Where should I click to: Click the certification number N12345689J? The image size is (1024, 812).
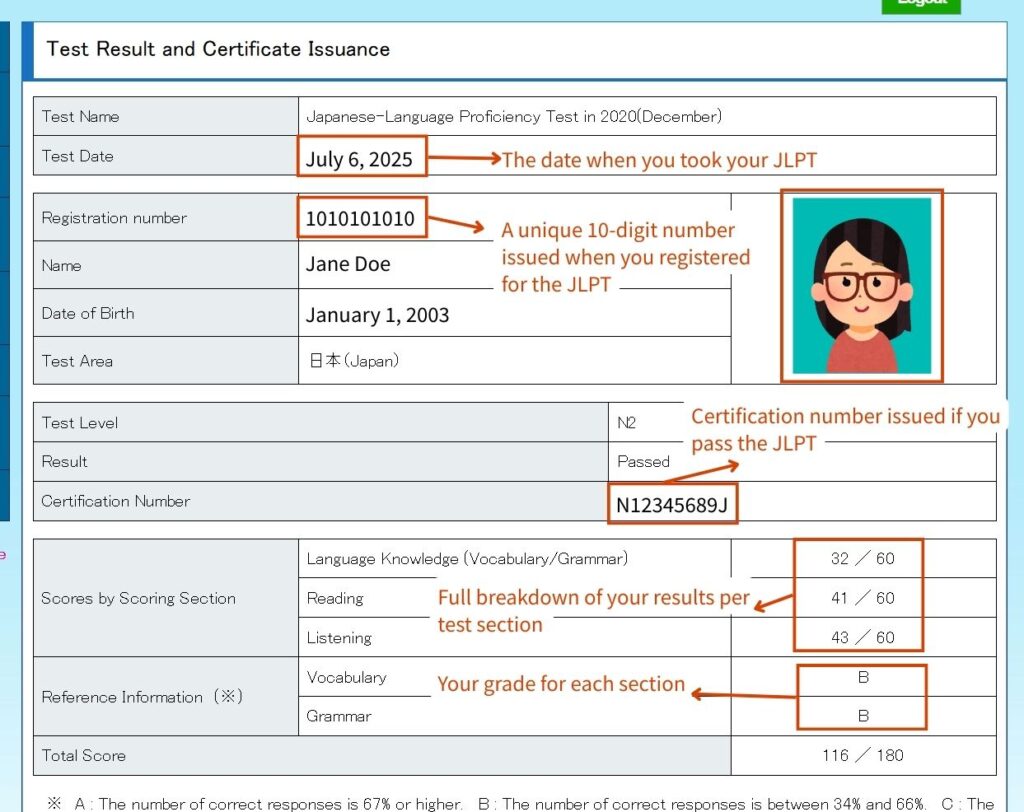(x=672, y=505)
